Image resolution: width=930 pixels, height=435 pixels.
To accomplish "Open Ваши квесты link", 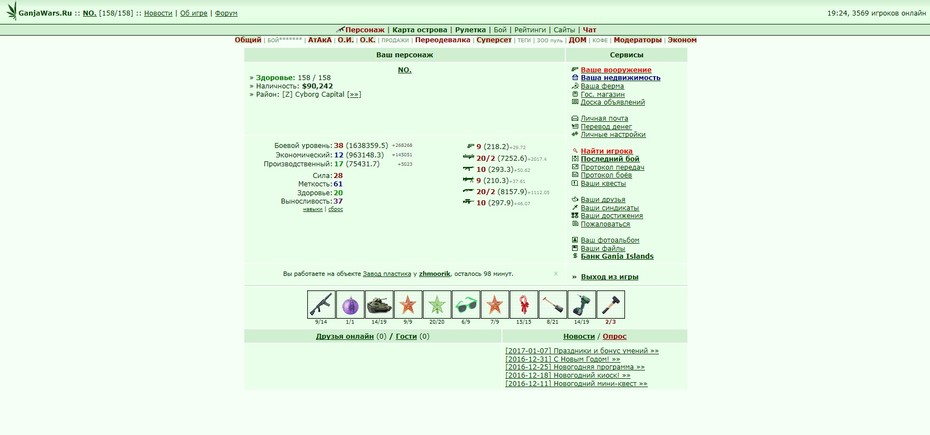I will (x=603, y=183).
